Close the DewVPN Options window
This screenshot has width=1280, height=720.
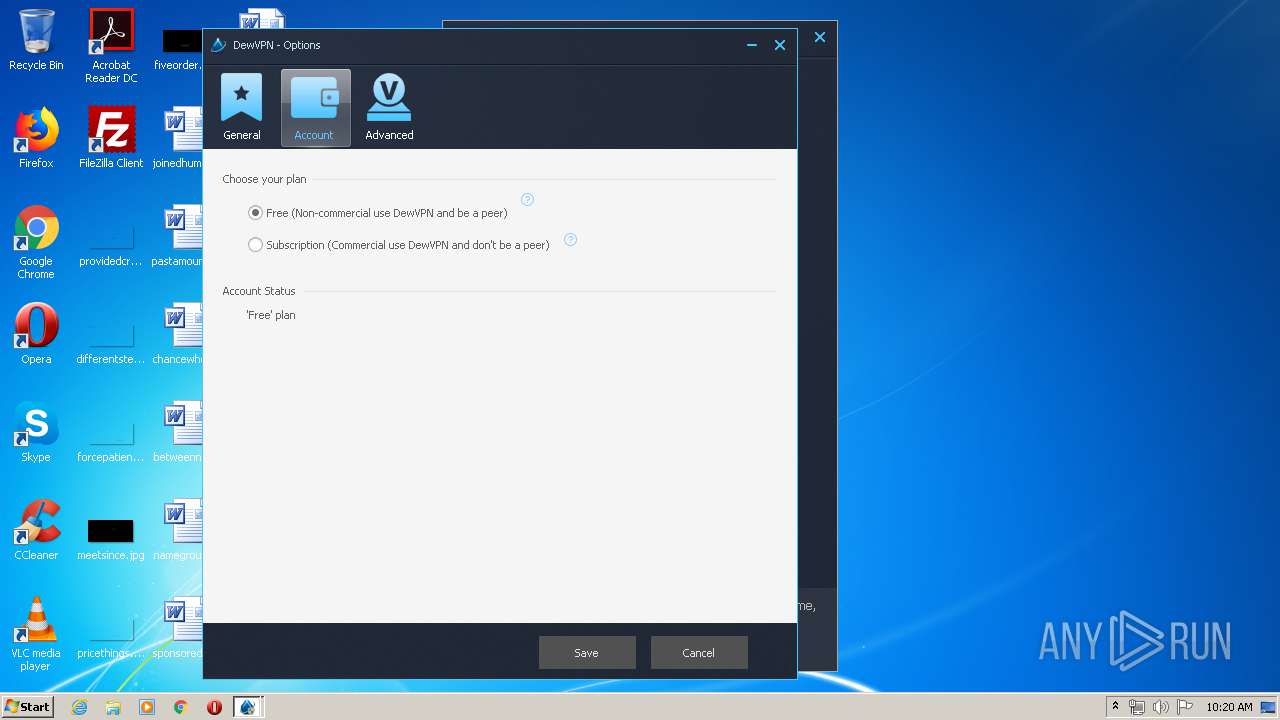(780, 45)
